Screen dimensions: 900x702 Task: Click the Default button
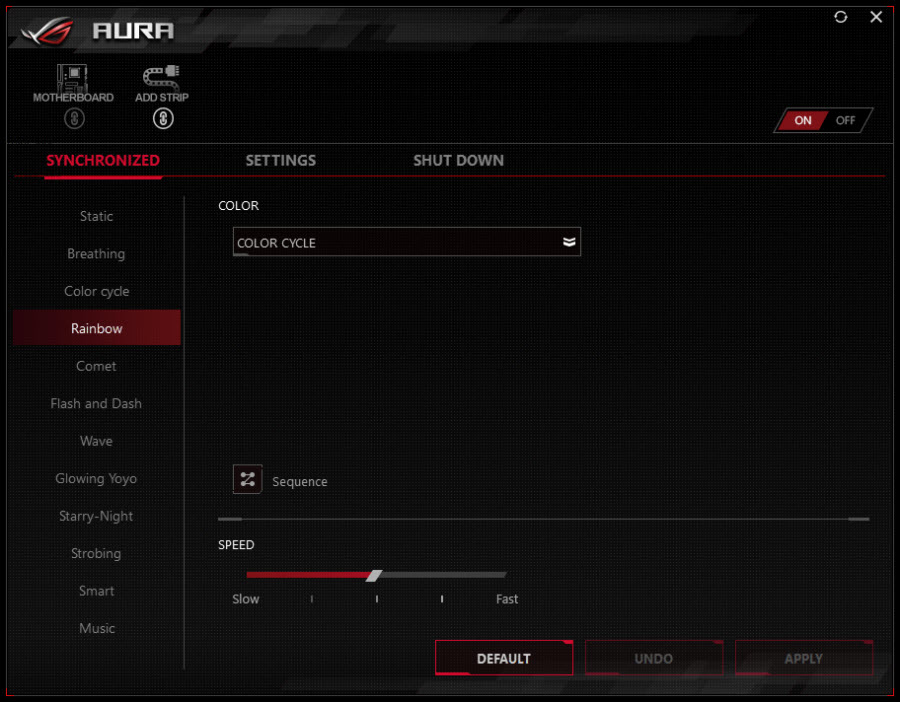coord(504,658)
